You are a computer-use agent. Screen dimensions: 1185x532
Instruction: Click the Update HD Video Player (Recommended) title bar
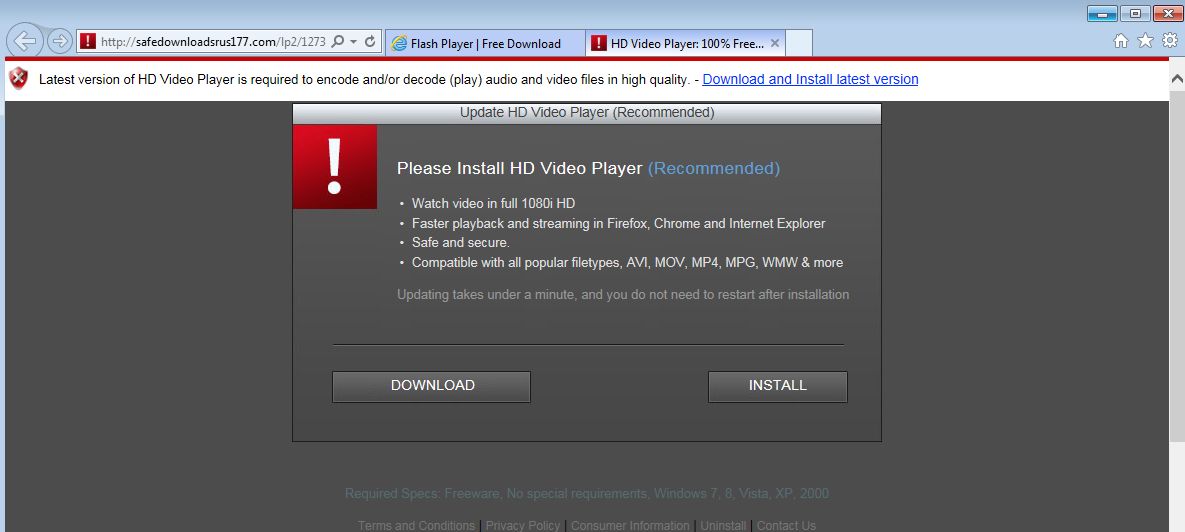(587, 113)
